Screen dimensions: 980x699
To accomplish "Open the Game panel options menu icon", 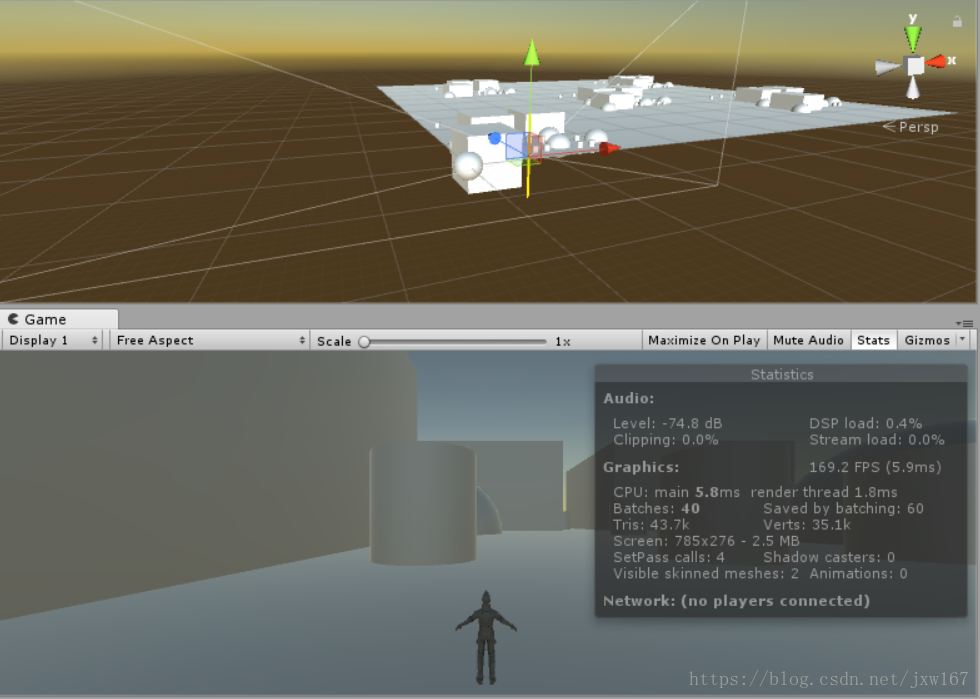I will (x=964, y=323).
